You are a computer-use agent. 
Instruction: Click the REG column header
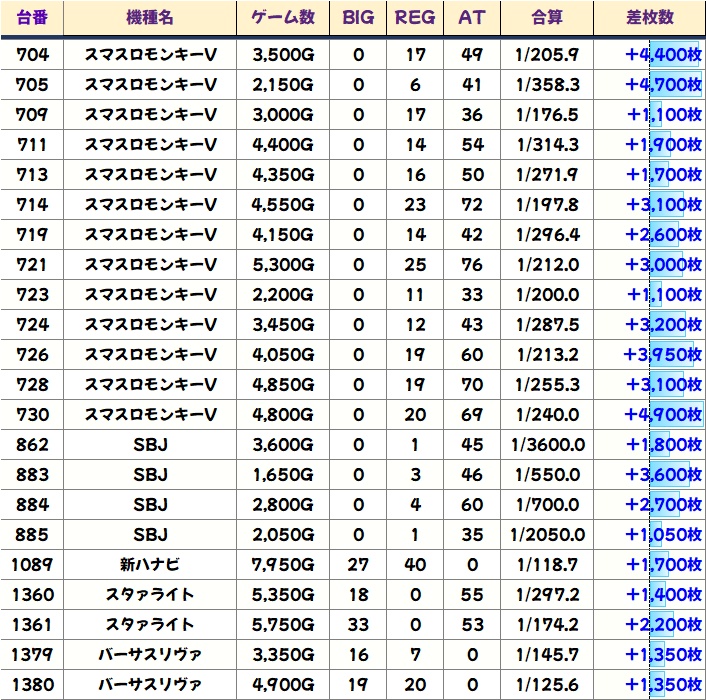coord(415,18)
